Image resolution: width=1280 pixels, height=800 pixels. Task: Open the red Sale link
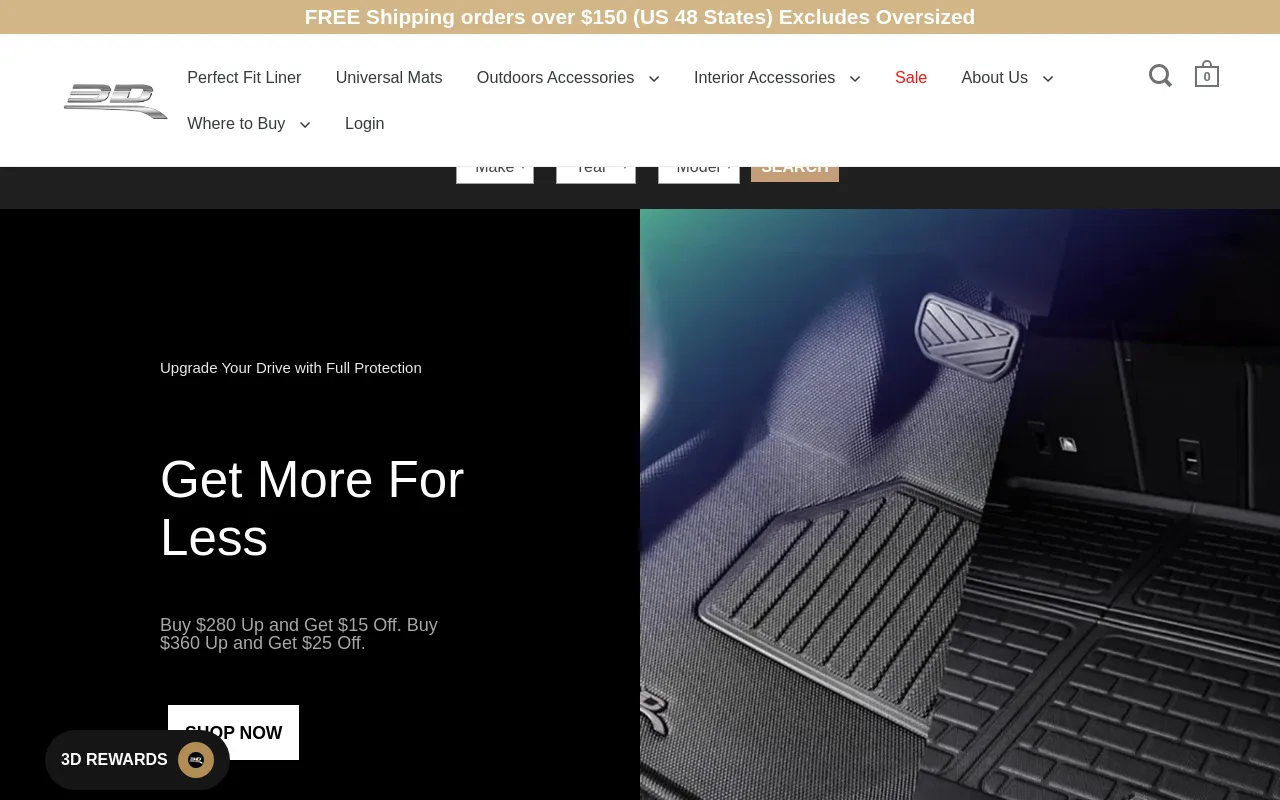[x=910, y=78]
